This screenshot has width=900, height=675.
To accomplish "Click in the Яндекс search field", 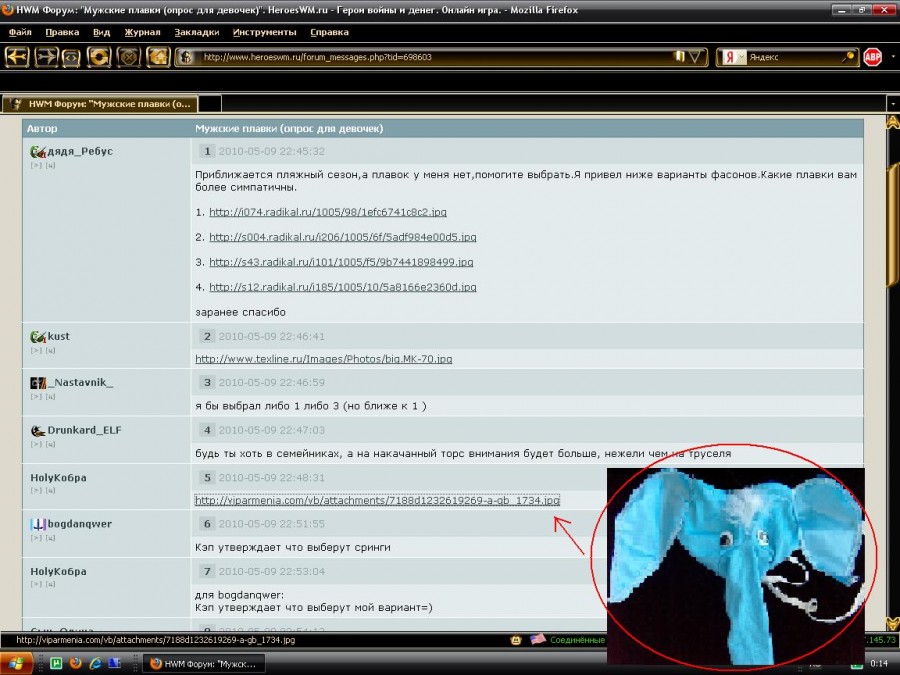I will 790,57.
